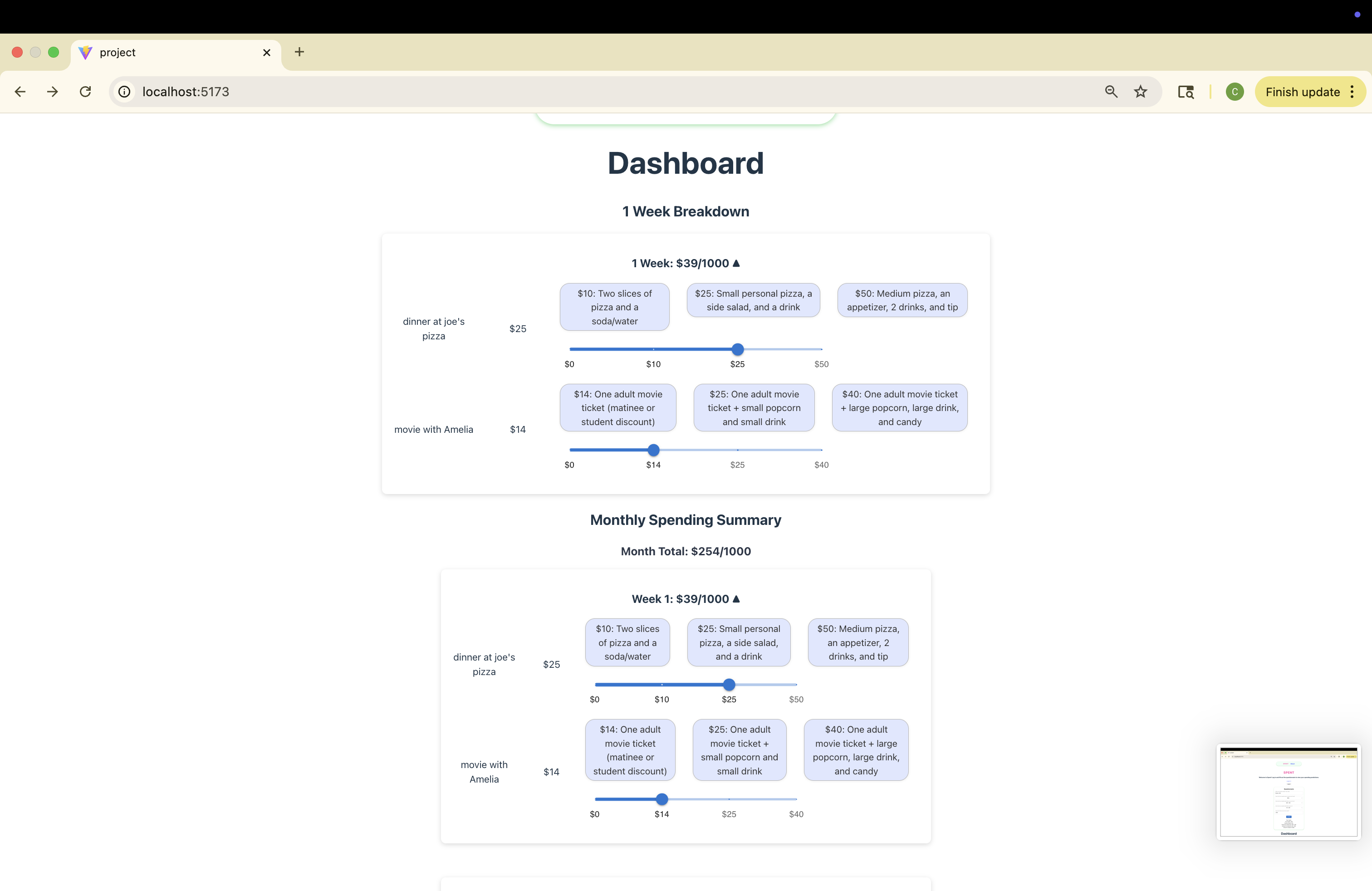1372x891 pixels.
Task: Open Chrome three-dot menu
Action: pos(1352,92)
